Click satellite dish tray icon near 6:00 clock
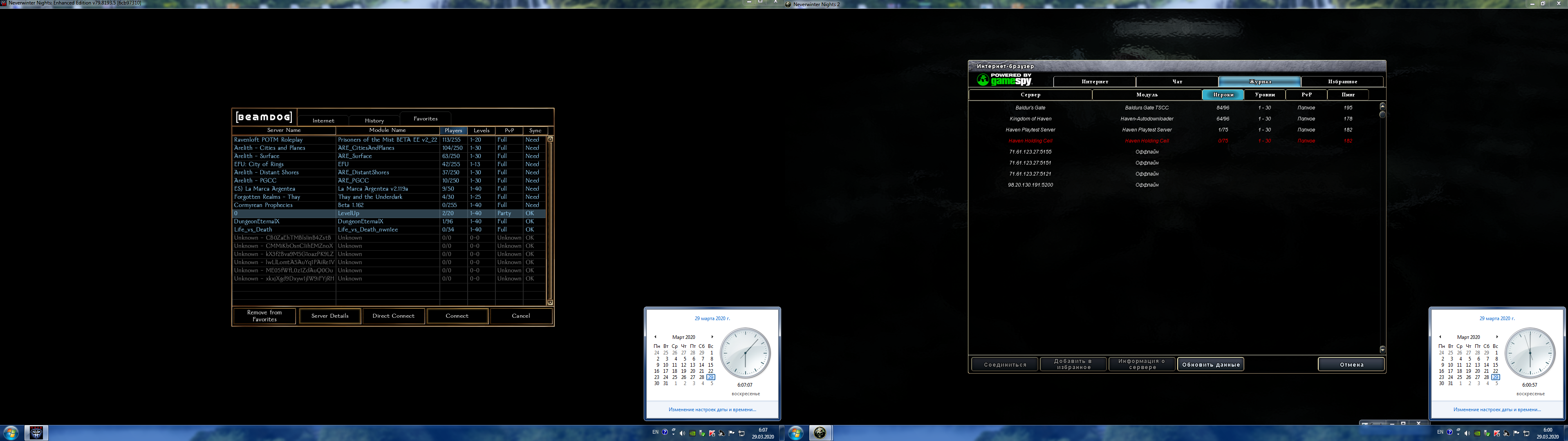 click(x=1507, y=434)
